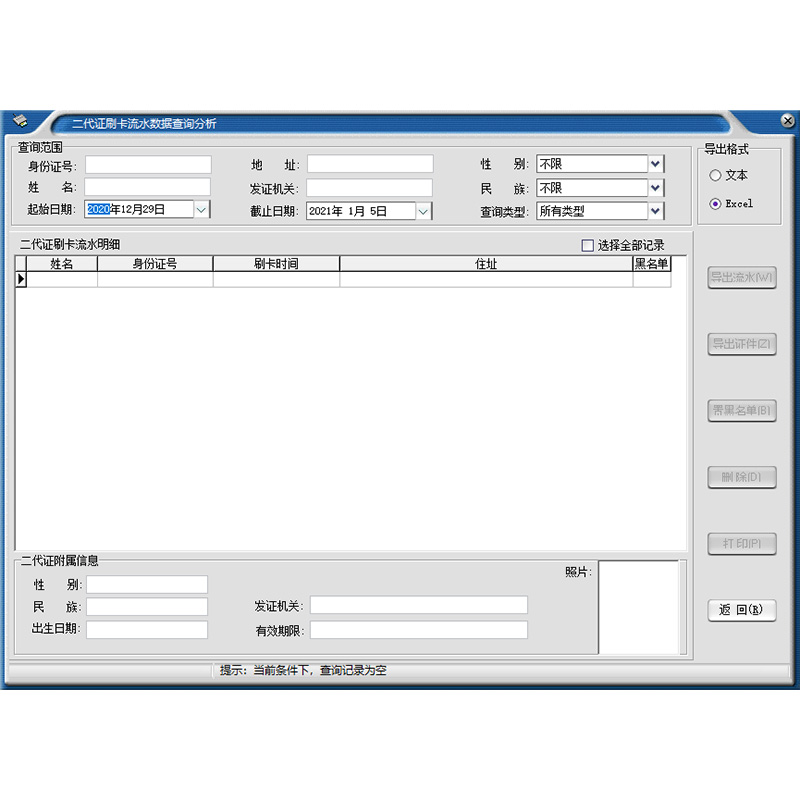Click the app icon in title bar
Screen dimensions: 800x800
click(x=20, y=122)
